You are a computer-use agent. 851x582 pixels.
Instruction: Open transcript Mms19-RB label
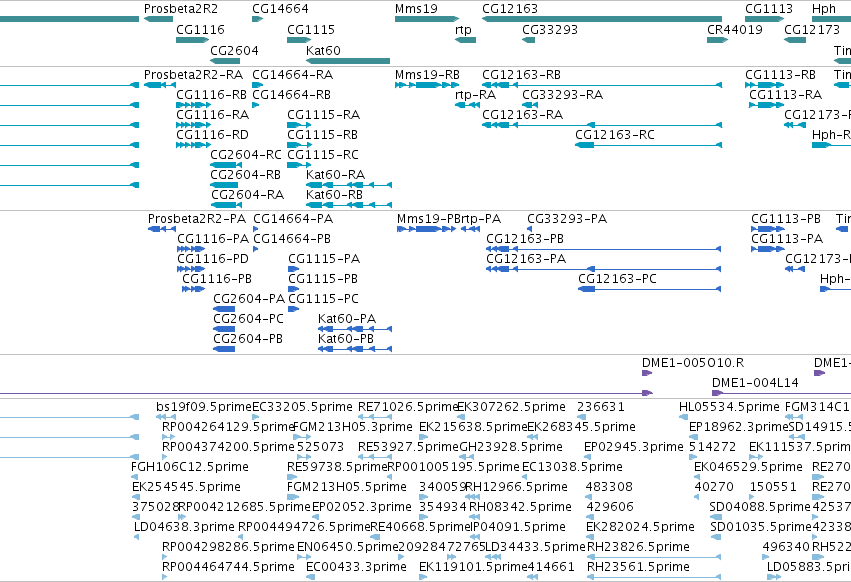pos(428,74)
